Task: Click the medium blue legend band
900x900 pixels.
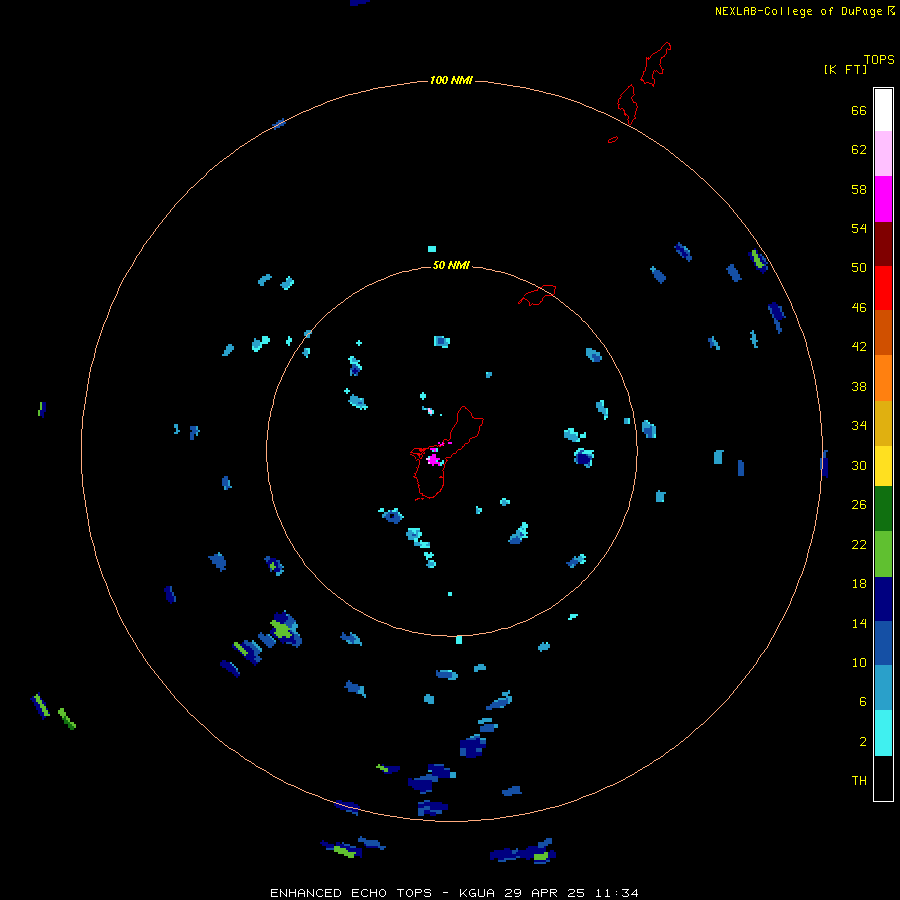Action: coord(883,643)
